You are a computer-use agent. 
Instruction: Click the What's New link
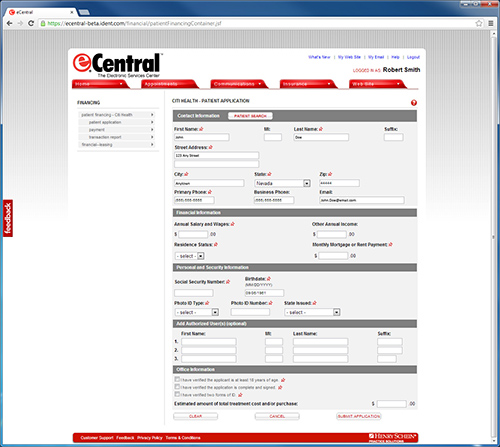pos(319,57)
